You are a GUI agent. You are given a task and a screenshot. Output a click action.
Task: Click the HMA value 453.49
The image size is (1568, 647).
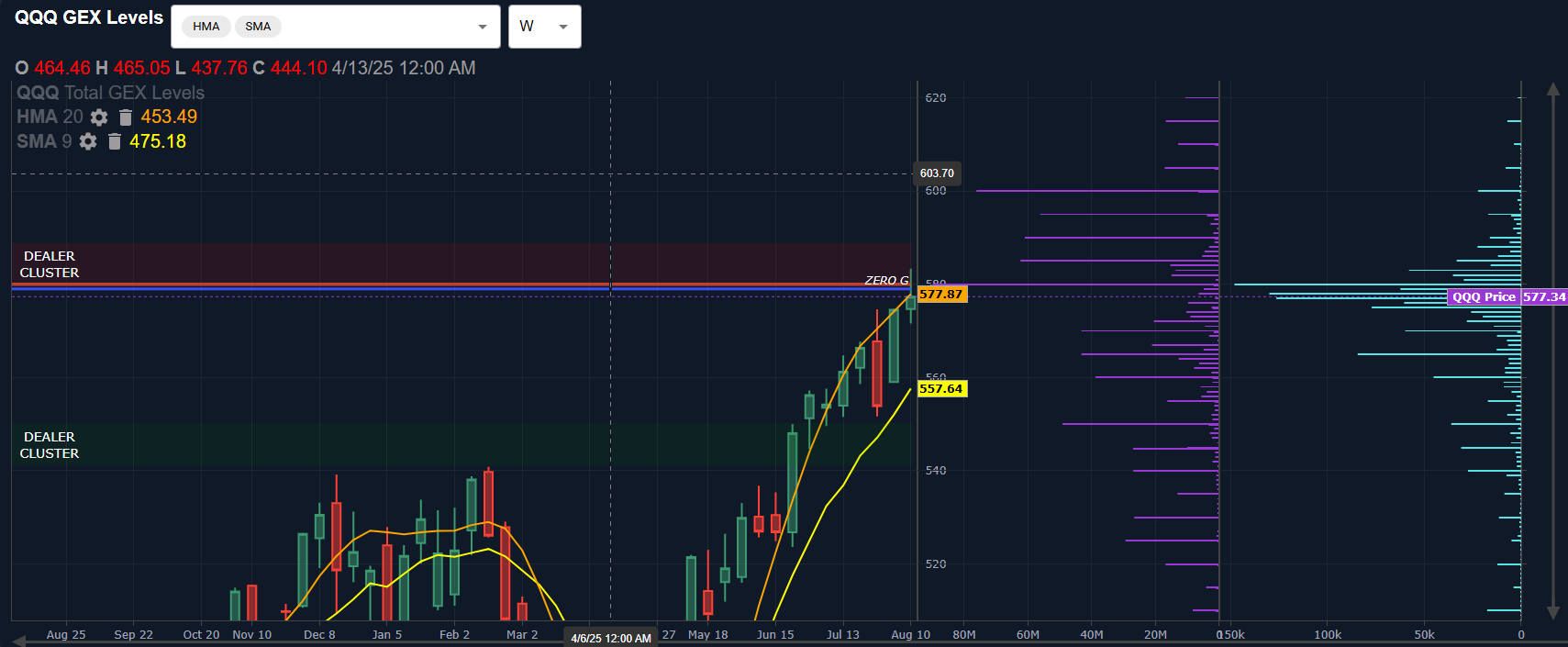[x=169, y=117]
